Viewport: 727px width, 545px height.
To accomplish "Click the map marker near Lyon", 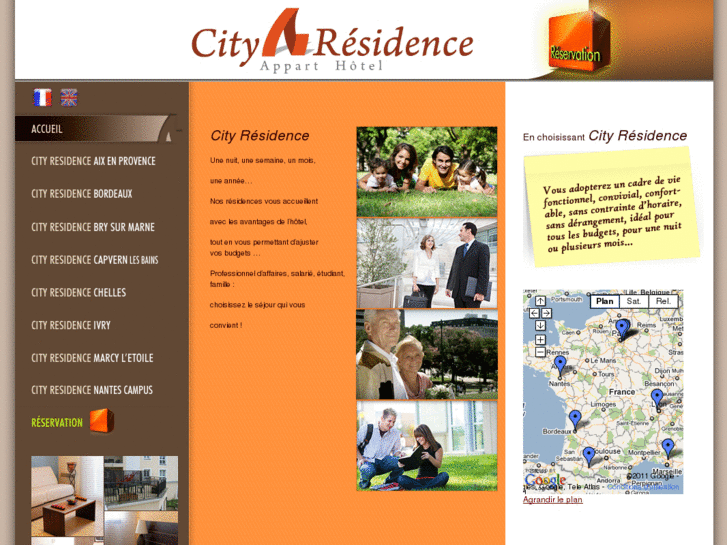I will pyautogui.click(x=657, y=399).
